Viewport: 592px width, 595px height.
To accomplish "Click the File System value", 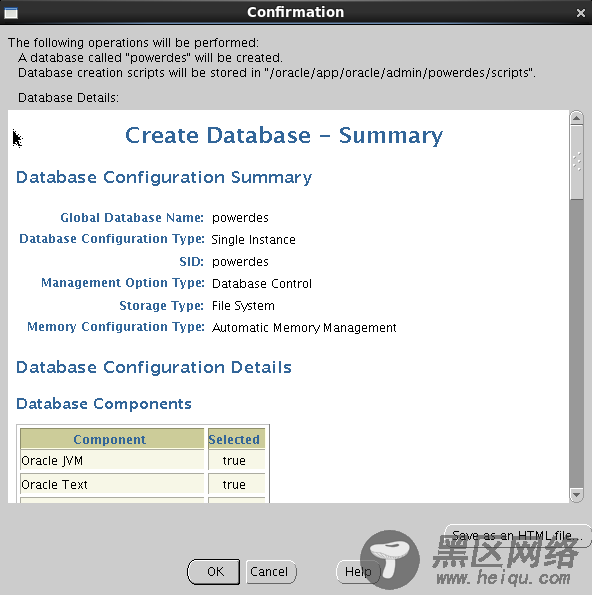I will (x=243, y=305).
